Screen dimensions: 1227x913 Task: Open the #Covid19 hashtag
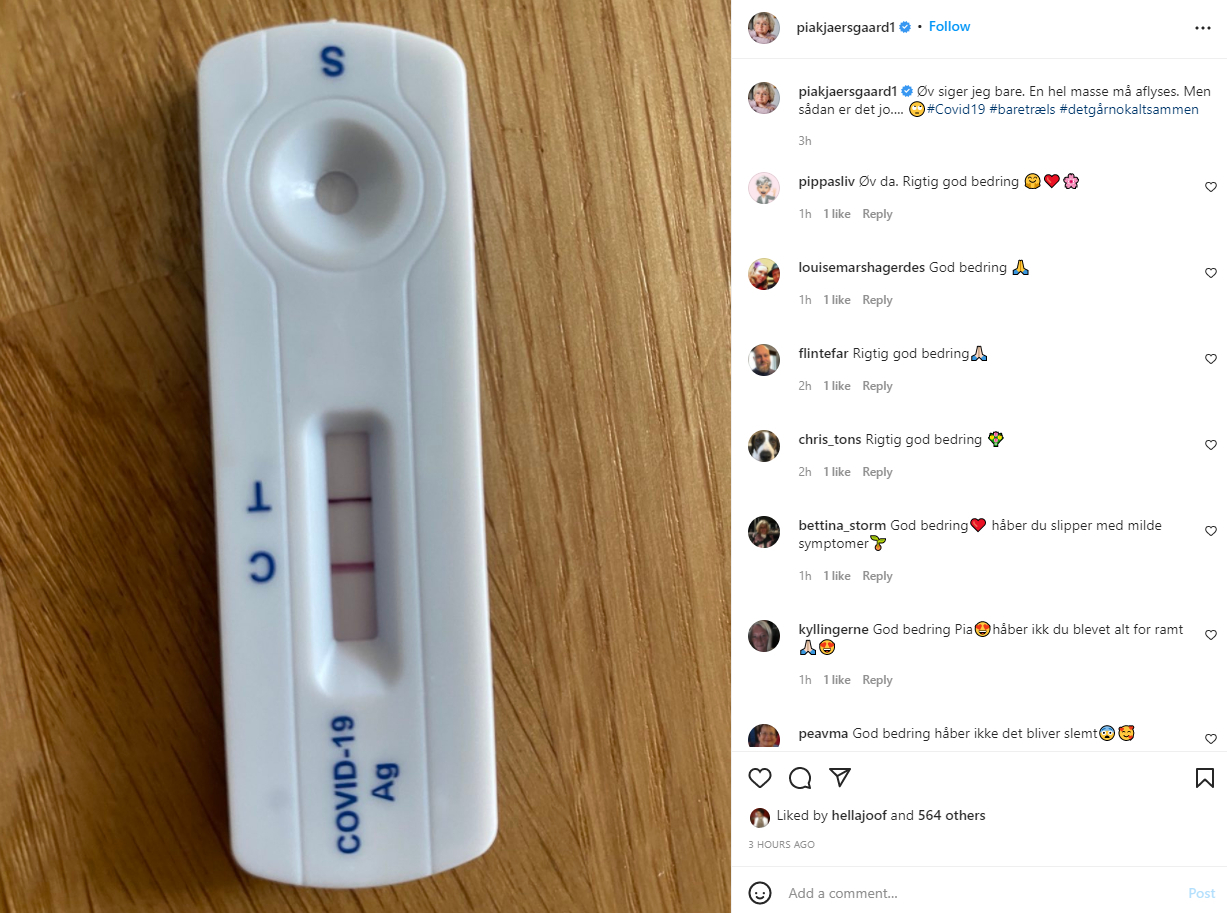(957, 109)
